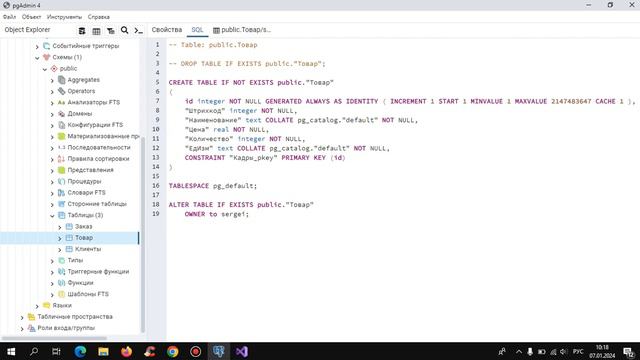The width and height of the screenshot is (640, 360).
Task: Click the Табличные пространства folder icon
Action: pyautogui.click(x=31, y=316)
